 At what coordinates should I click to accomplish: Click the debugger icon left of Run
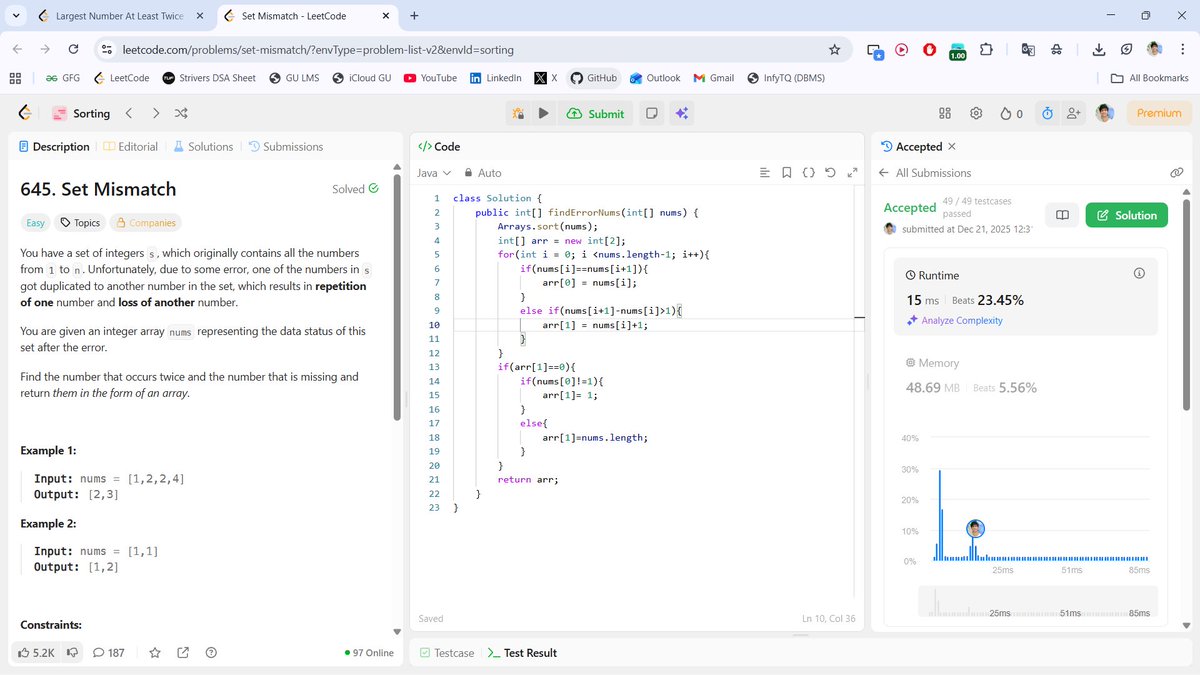click(x=518, y=114)
